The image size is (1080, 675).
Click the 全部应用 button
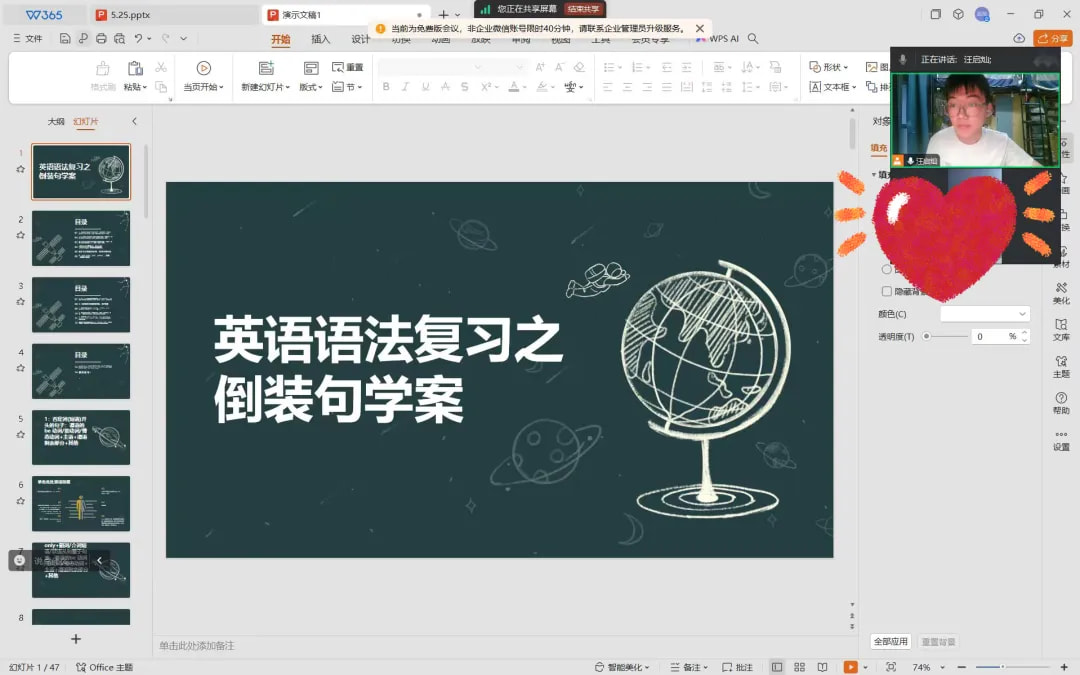pos(890,641)
